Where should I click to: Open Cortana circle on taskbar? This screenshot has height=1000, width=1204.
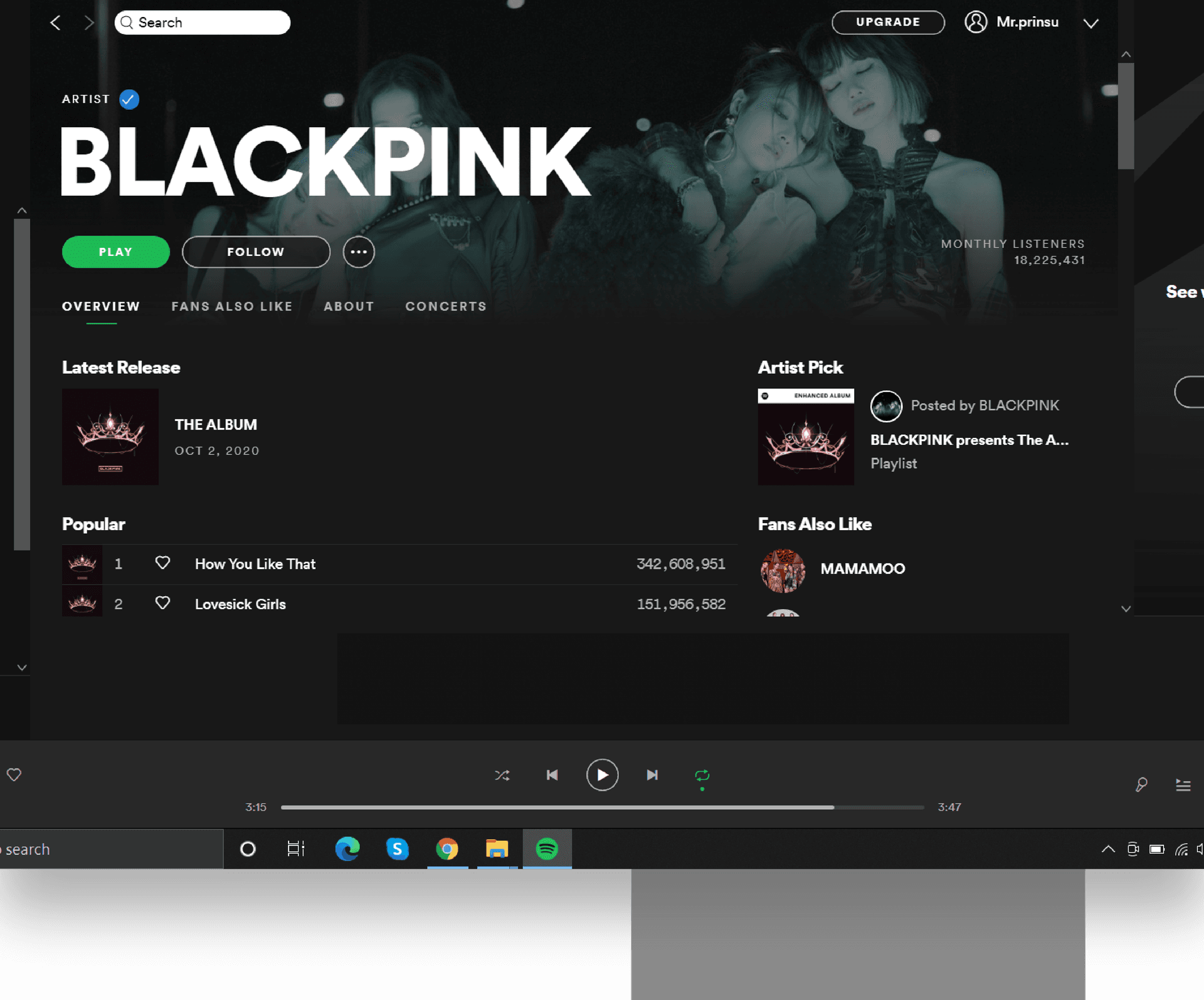point(248,849)
